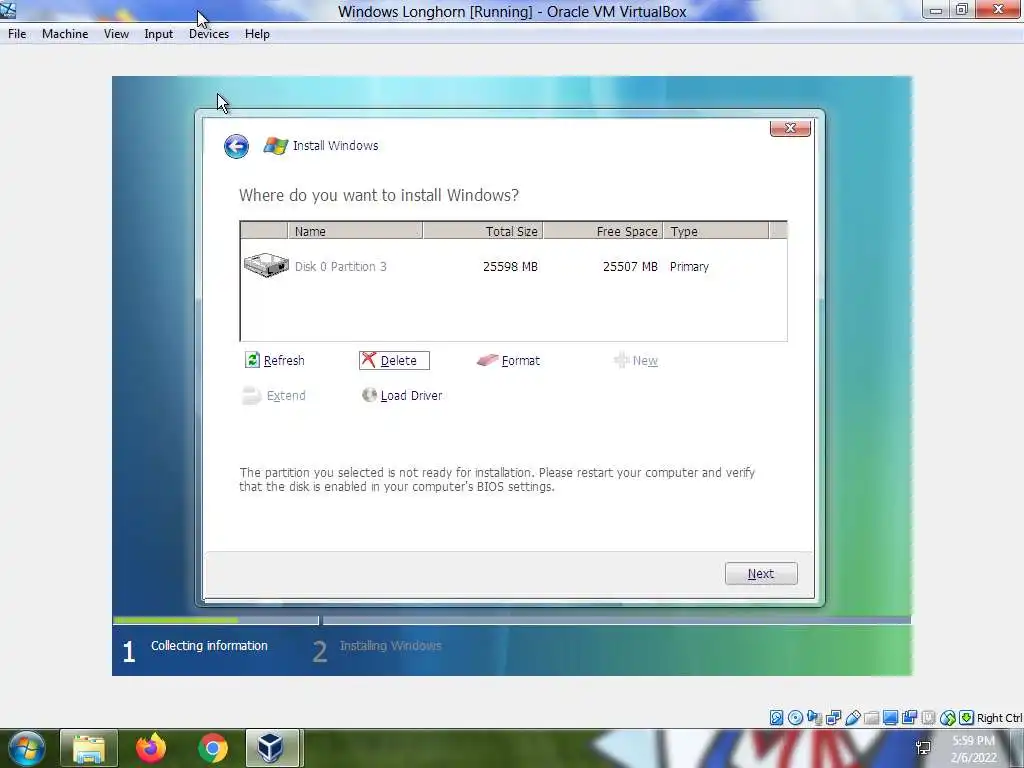The height and width of the screenshot is (768, 1024).
Task: Click the VirtualBox audio status icon
Action: click(814, 718)
